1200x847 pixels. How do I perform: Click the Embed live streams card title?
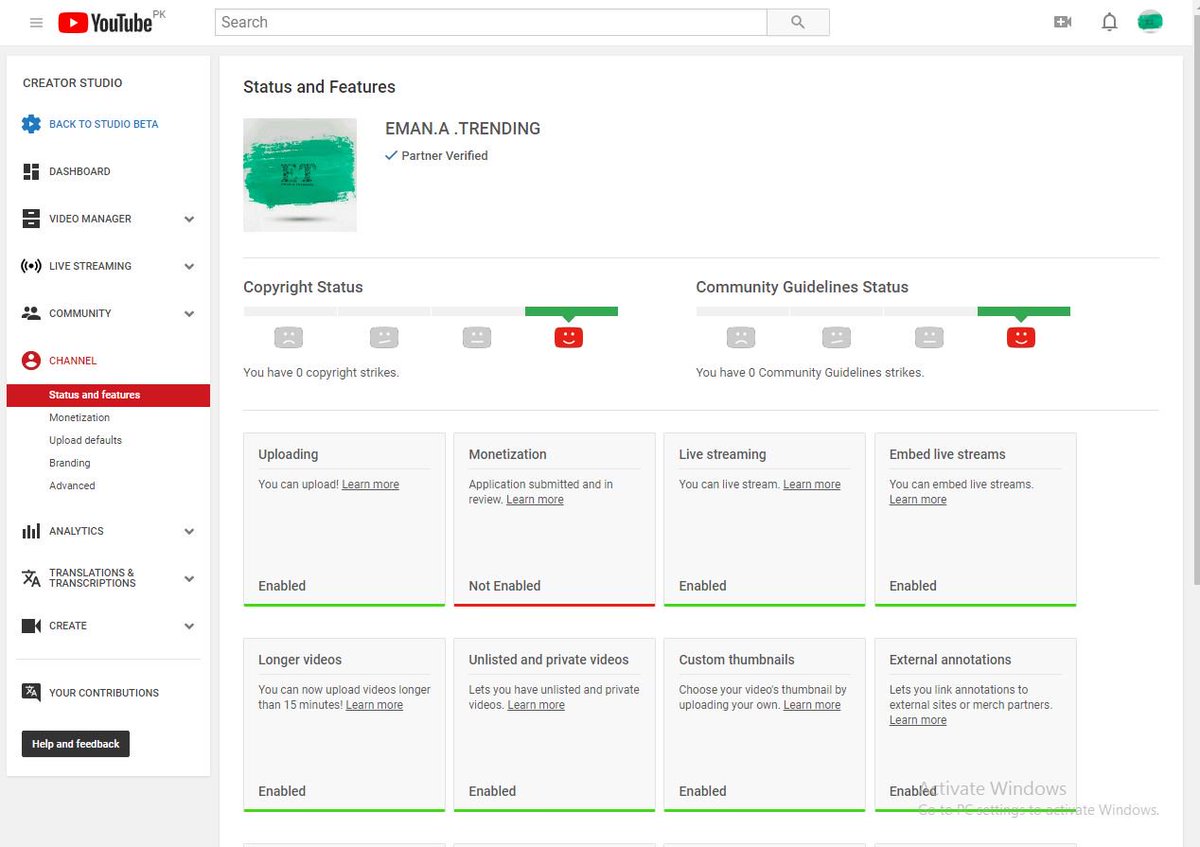947,454
